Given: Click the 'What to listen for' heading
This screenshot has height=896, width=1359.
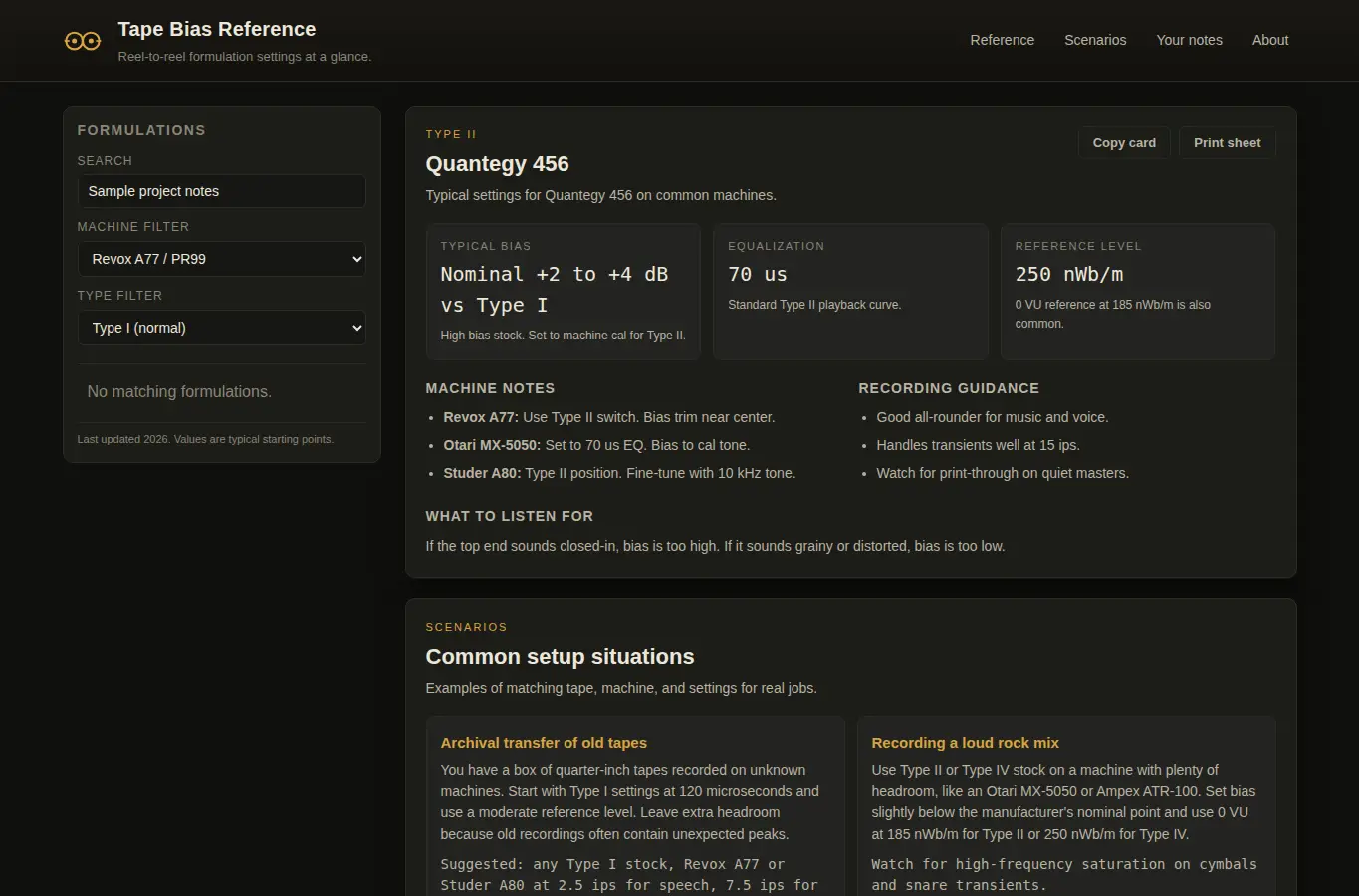Looking at the screenshot, I should (x=509, y=516).
